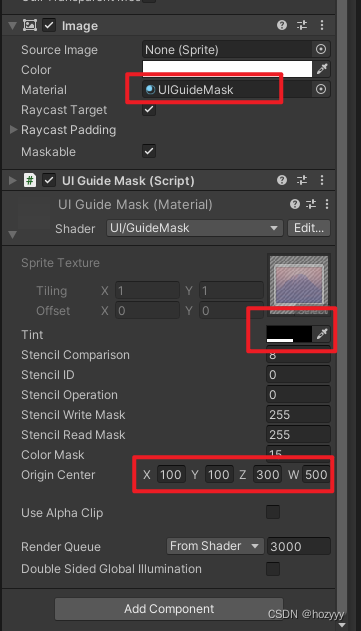Open object picker for Material field
Viewport: 361px width, 631px height.
point(321,89)
